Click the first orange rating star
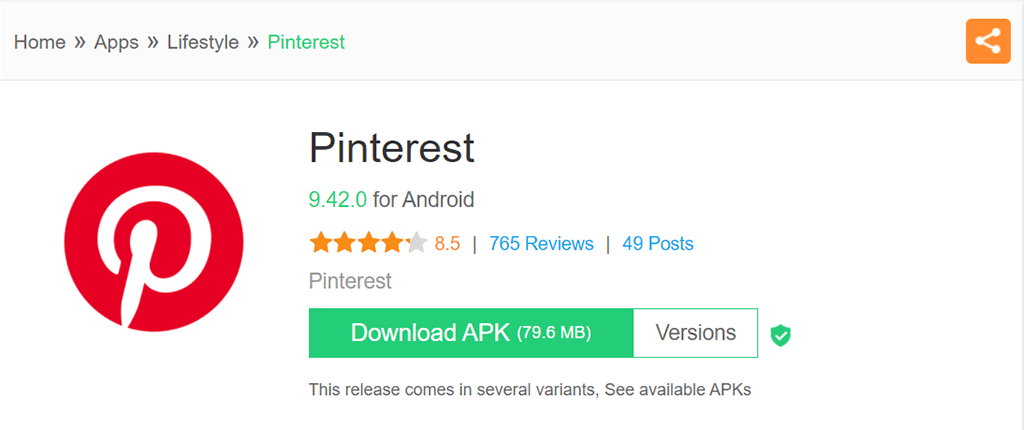This screenshot has width=1024, height=430. [x=320, y=243]
